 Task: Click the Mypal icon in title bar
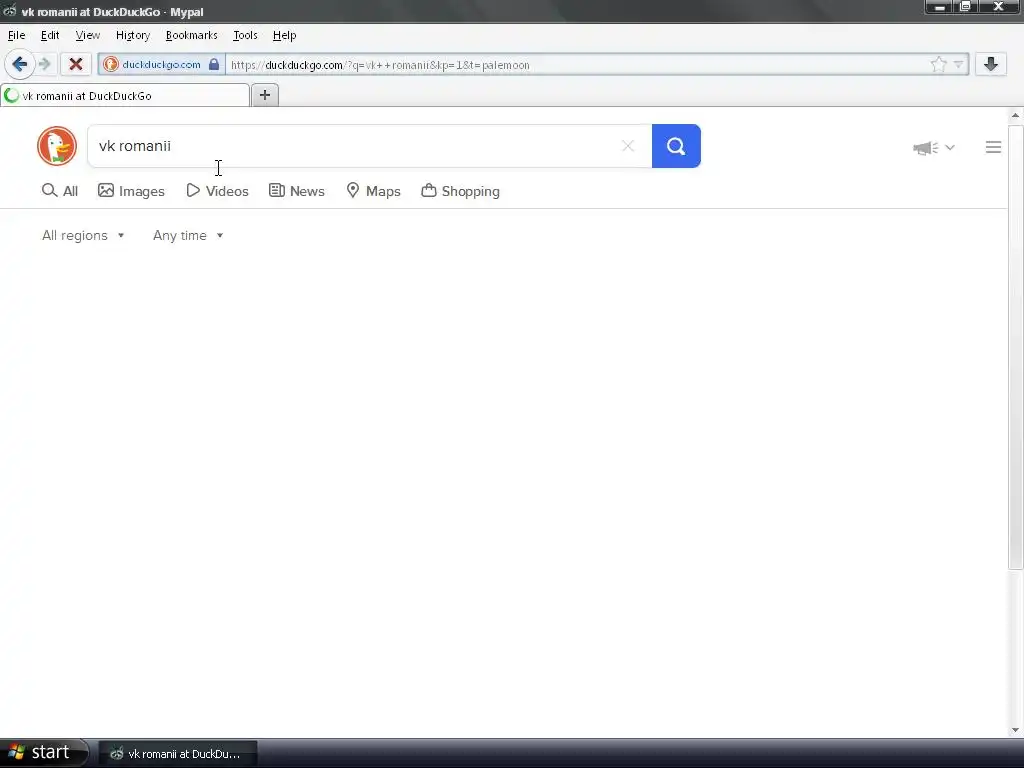click(x=10, y=11)
